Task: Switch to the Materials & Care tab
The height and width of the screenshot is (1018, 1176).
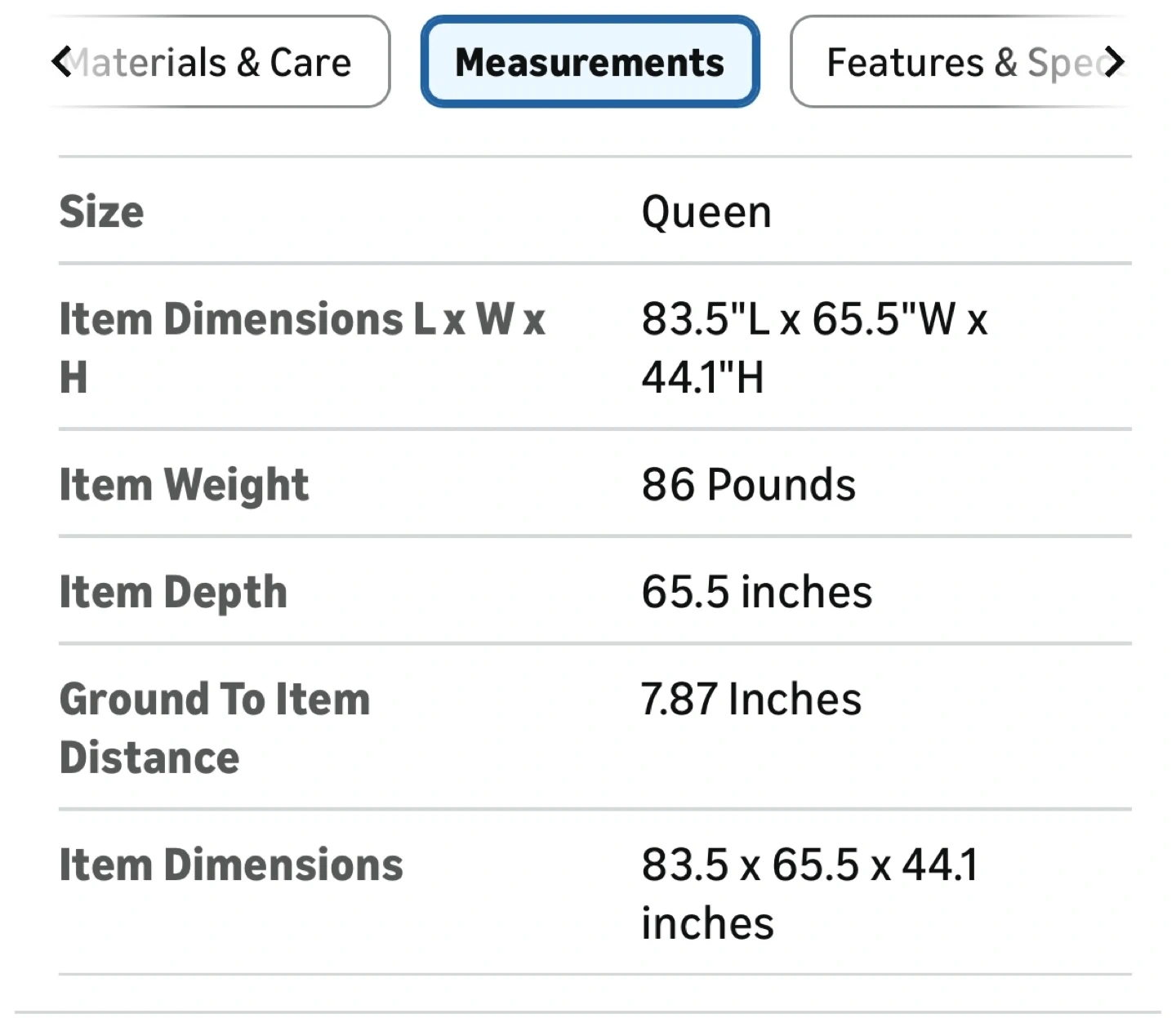Action: point(220,62)
